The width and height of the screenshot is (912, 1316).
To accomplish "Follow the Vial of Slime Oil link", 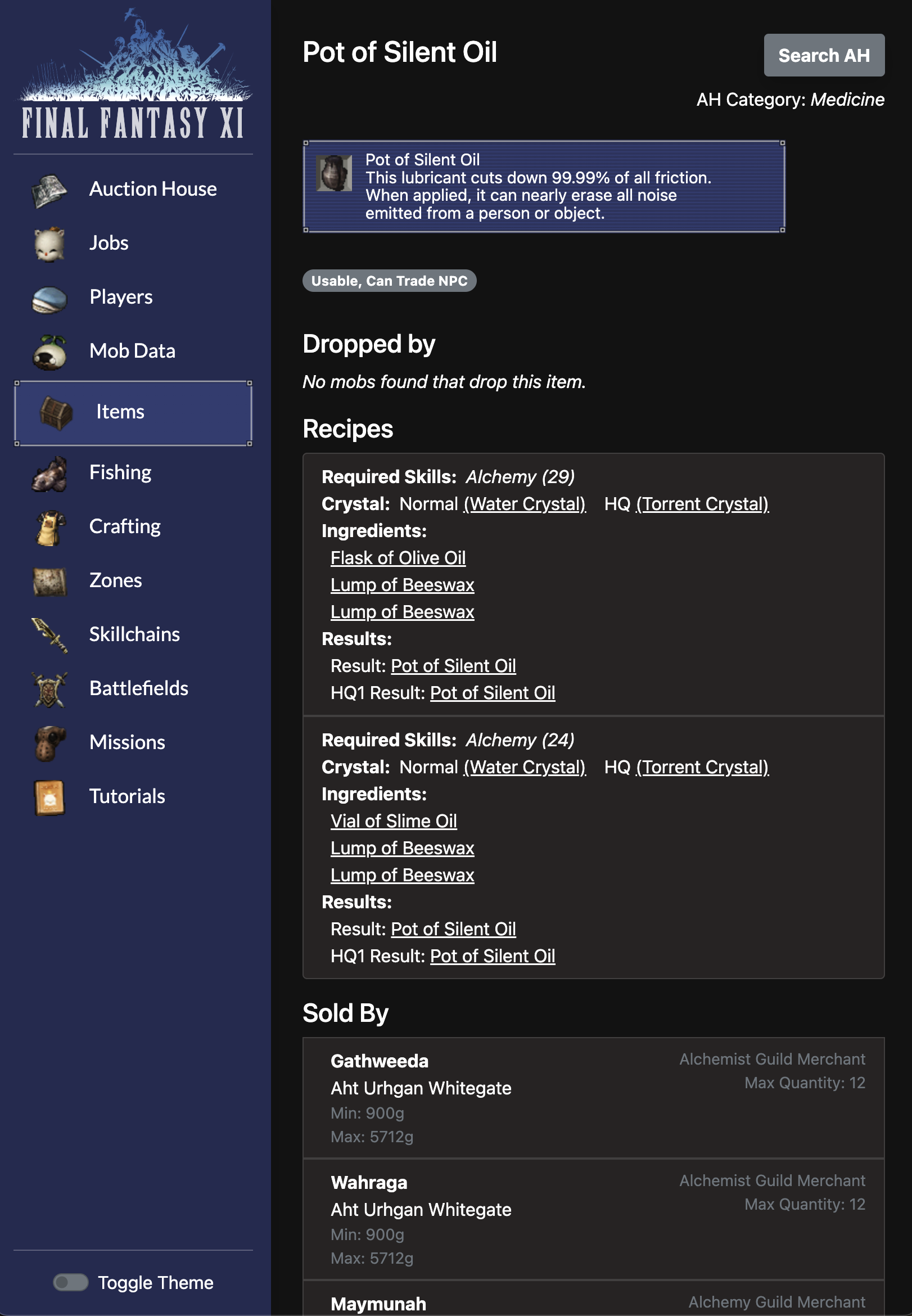I will click(x=393, y=821).
